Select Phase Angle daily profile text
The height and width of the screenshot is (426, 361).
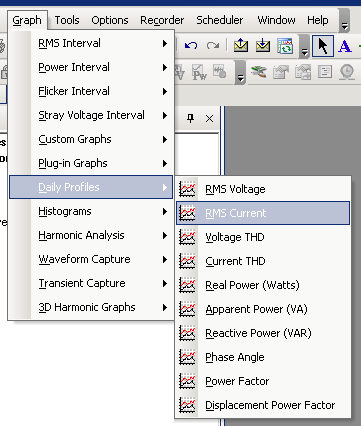[x=235, y=357]
